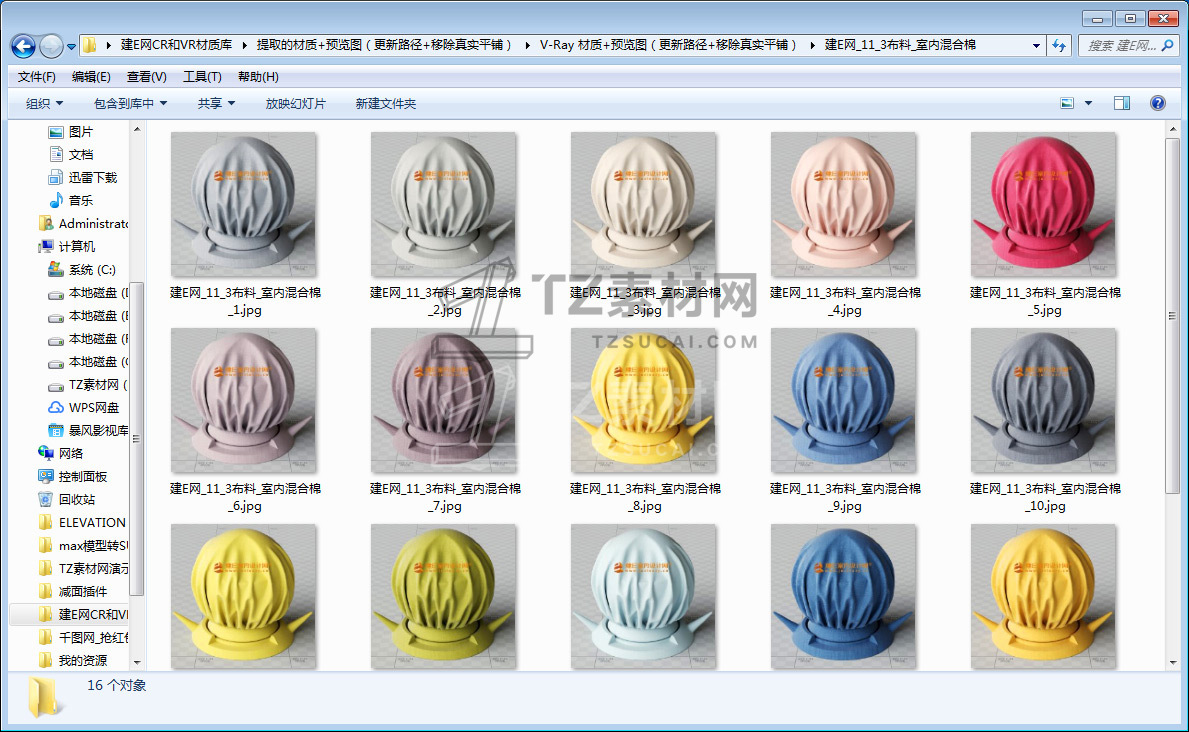The width and height of the screenshot is (1189, 732).
Task: Select 我的资源 folder in sidebar
Action: click(x=73, y=661)
